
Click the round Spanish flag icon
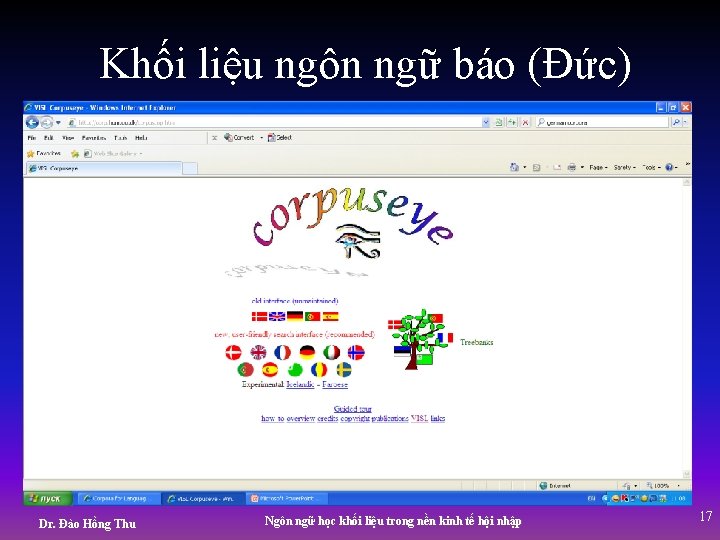270,369
